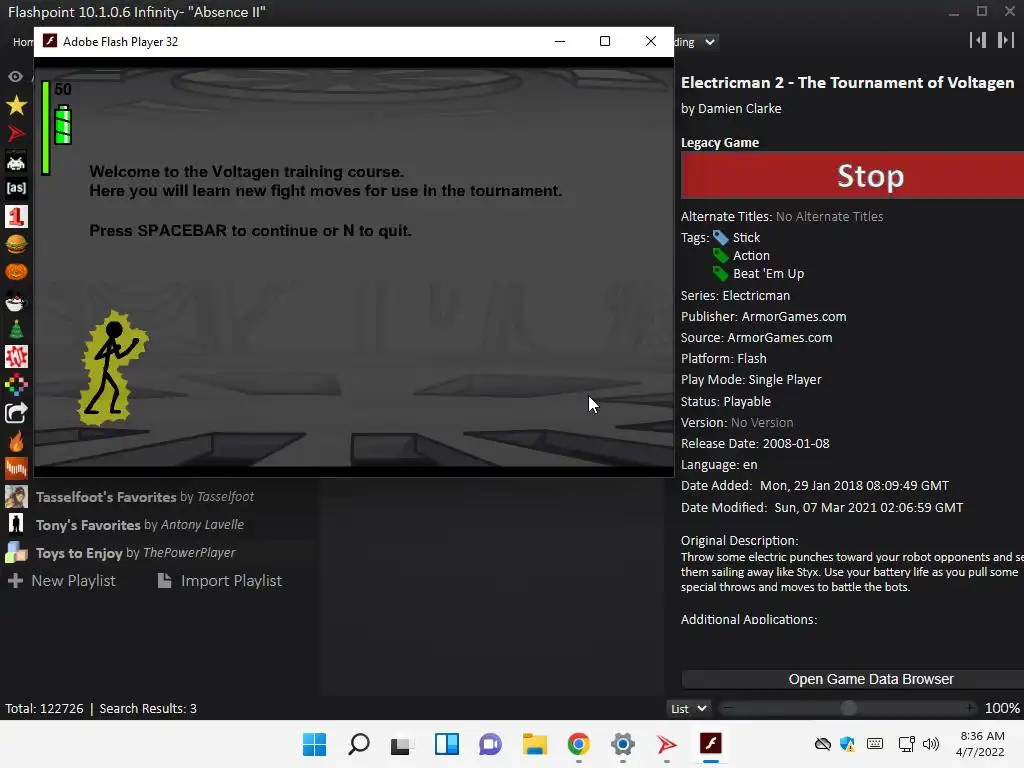Open the red number 1 playlist icon
Viewport: 1024px width, 768px height.
(16, 216)
